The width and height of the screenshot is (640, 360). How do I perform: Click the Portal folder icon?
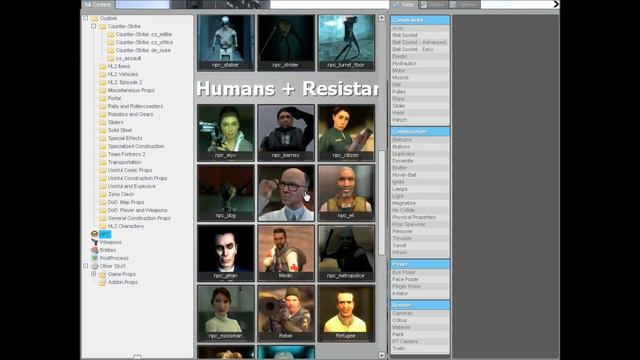[x=102, y=98]
